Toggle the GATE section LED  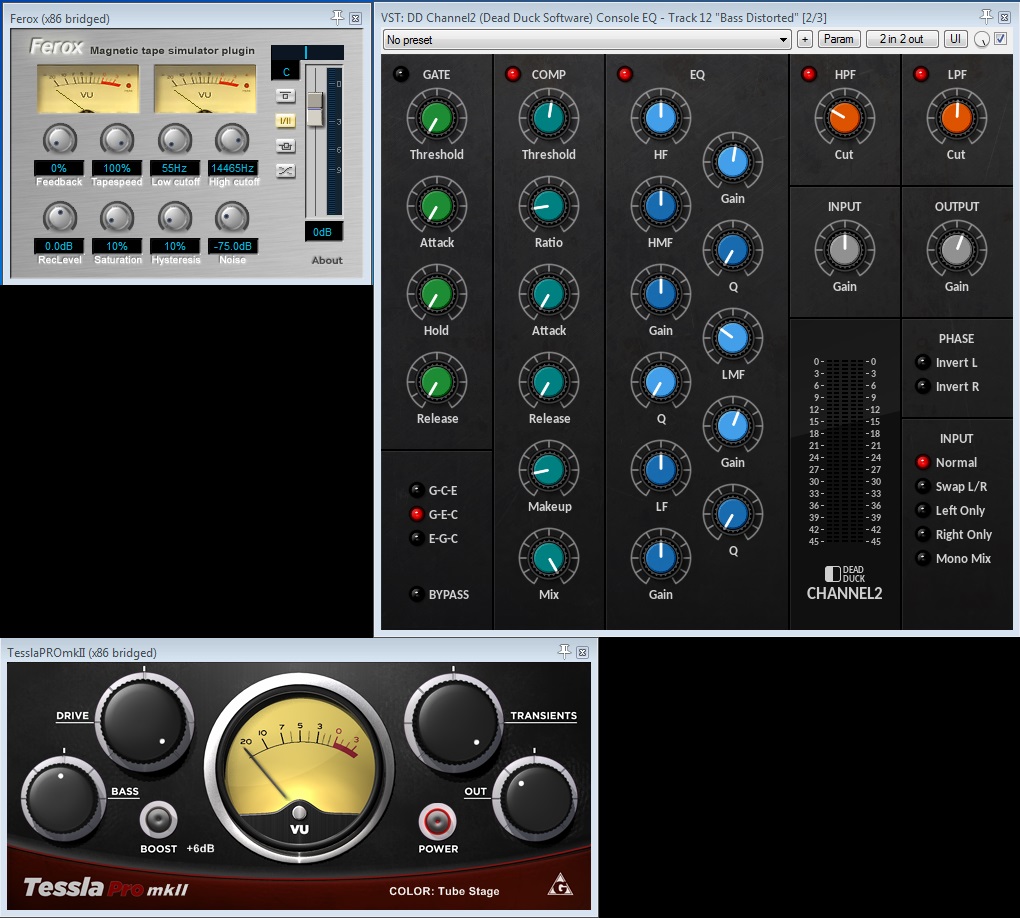point(401,74)
